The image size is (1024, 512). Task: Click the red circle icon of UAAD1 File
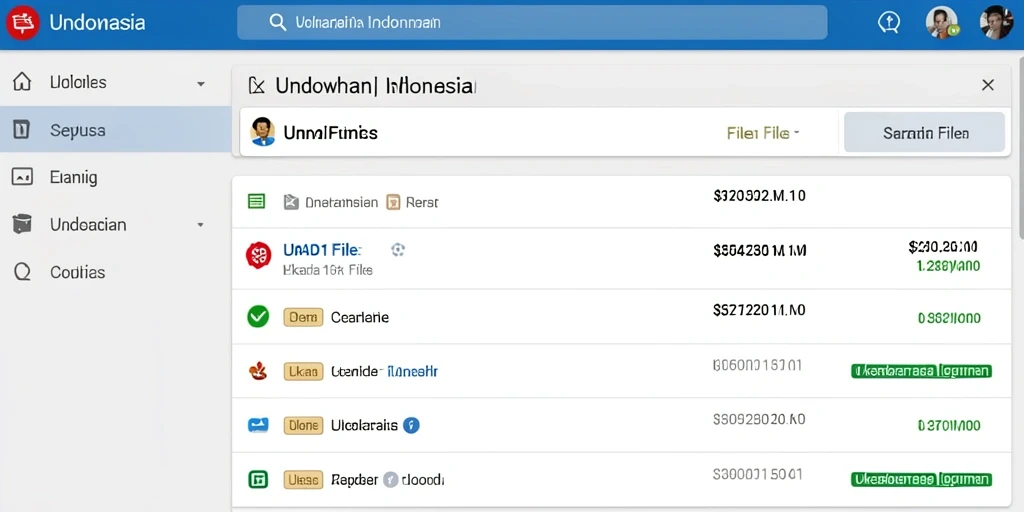tap(258, 255)
